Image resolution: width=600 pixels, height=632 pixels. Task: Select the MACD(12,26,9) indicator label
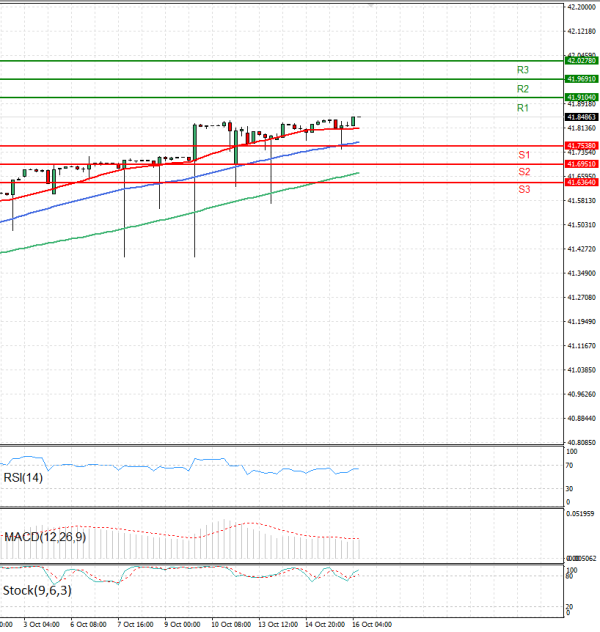44,537
